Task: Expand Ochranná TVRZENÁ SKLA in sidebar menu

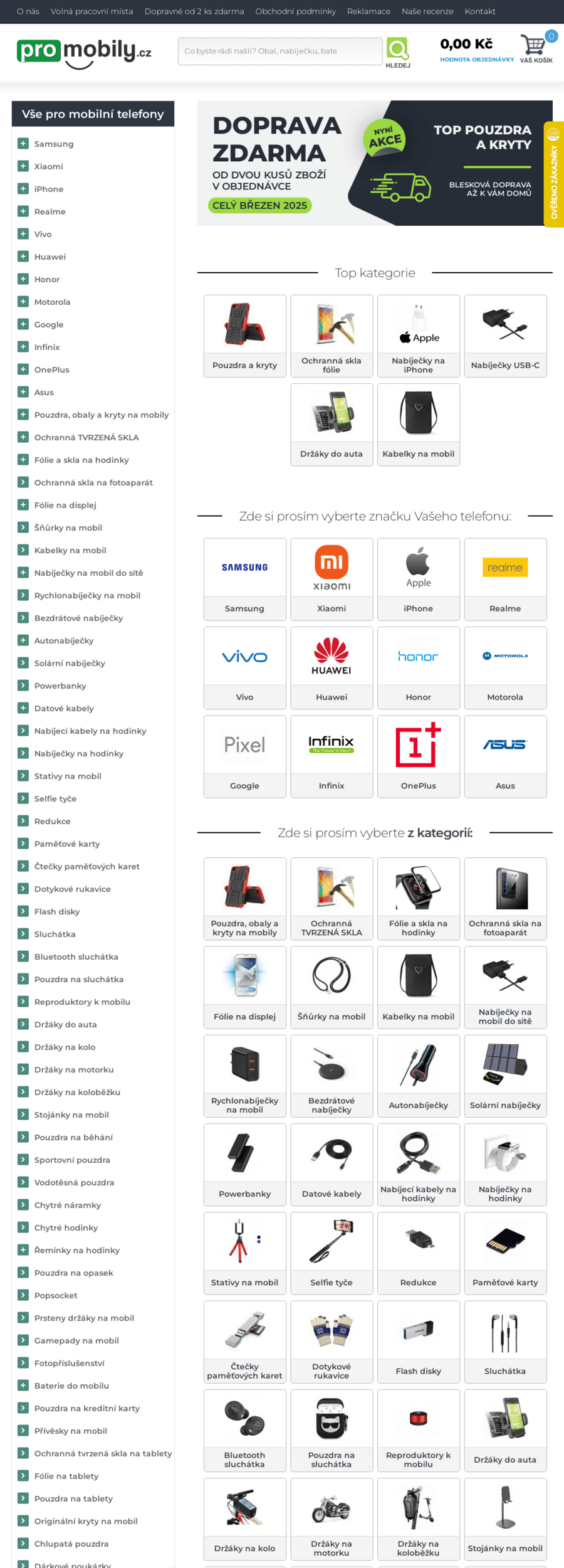Action: tap(23, 437)
